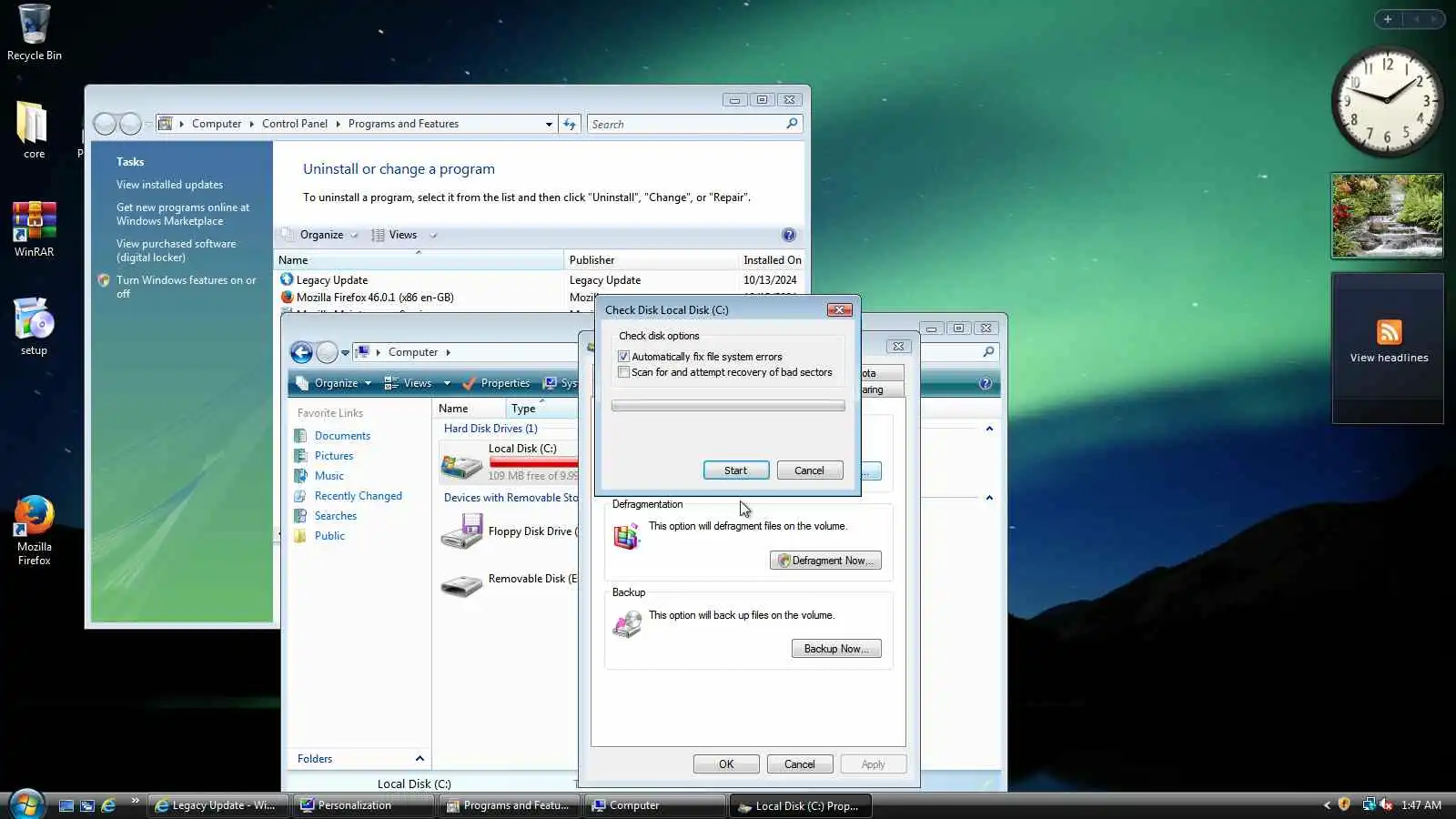Cancel the Check Disk dialog
1456x819 pixels.
tap(809, 470)
